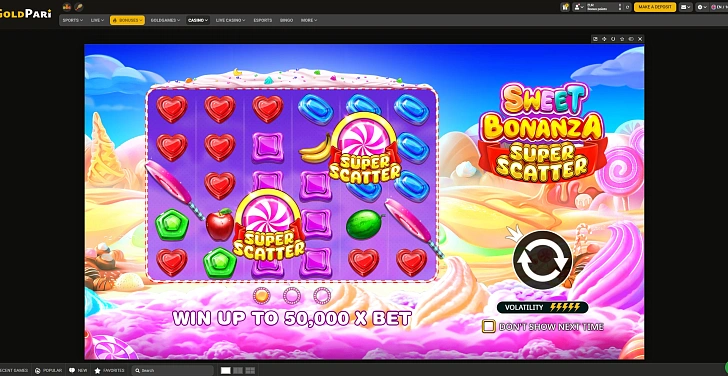Expand the Live menu

[x=97, y=20]
